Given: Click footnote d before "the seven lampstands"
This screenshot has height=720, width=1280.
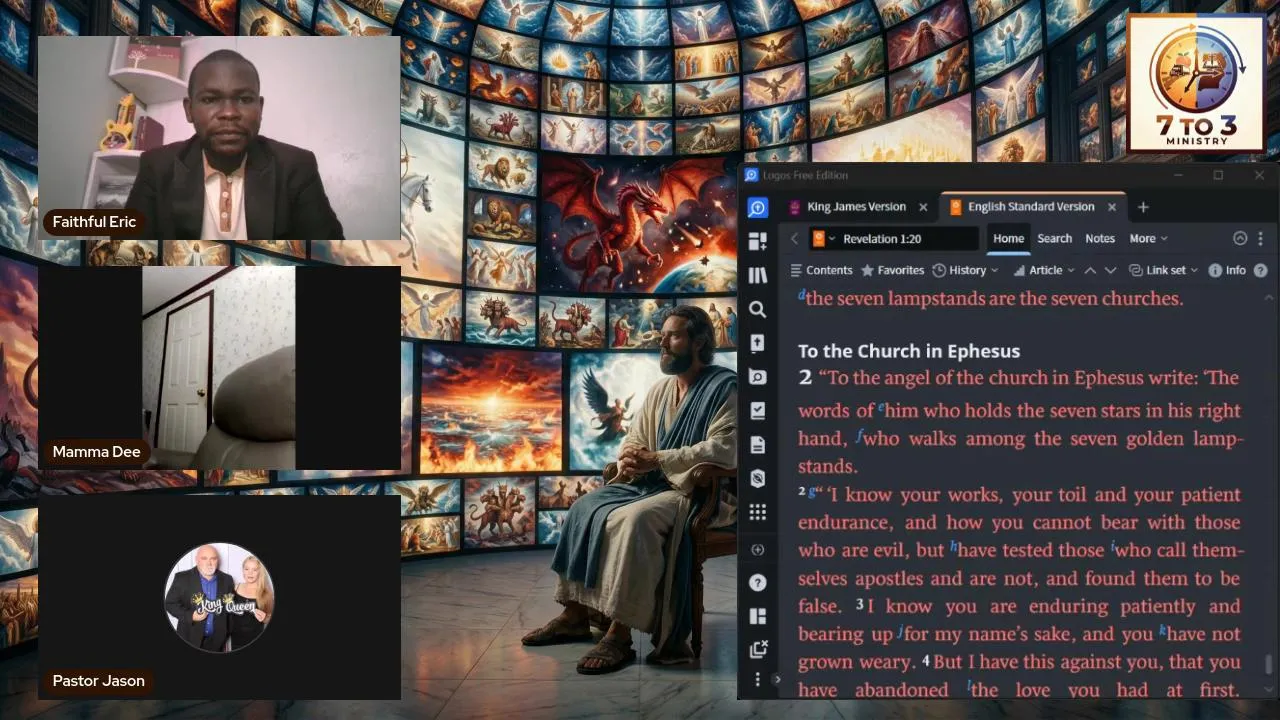Looking at the screenshot, I should (801, 295).
